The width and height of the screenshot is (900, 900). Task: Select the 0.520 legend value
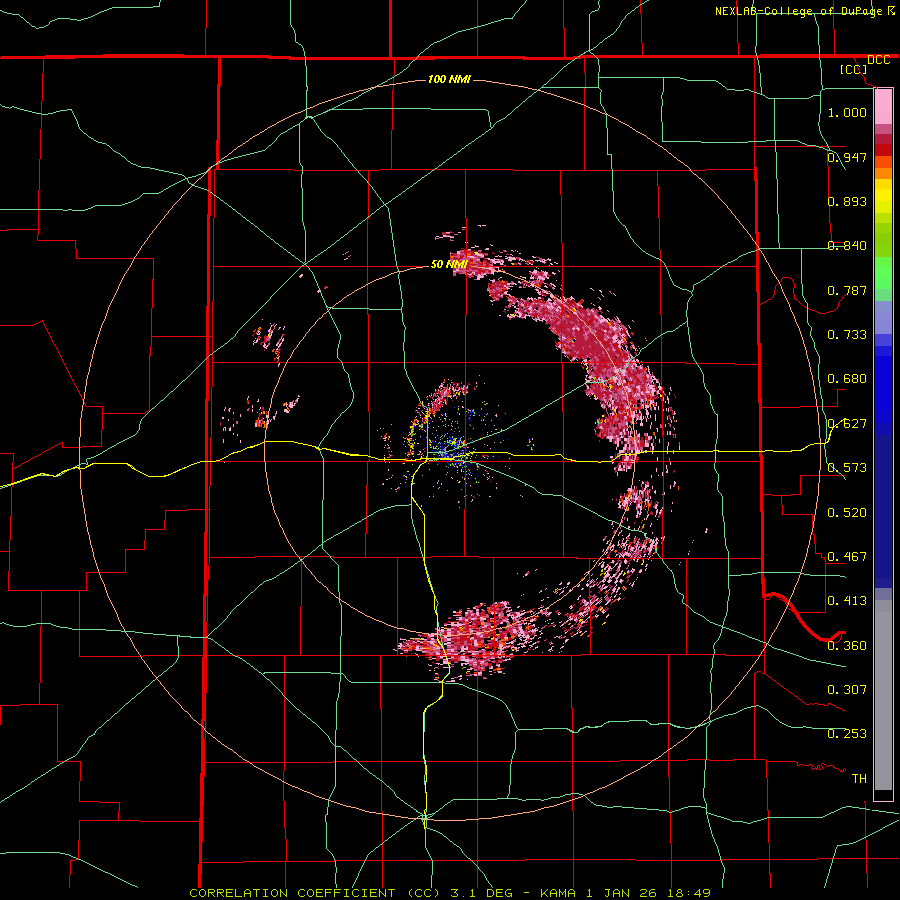(847, 513)
